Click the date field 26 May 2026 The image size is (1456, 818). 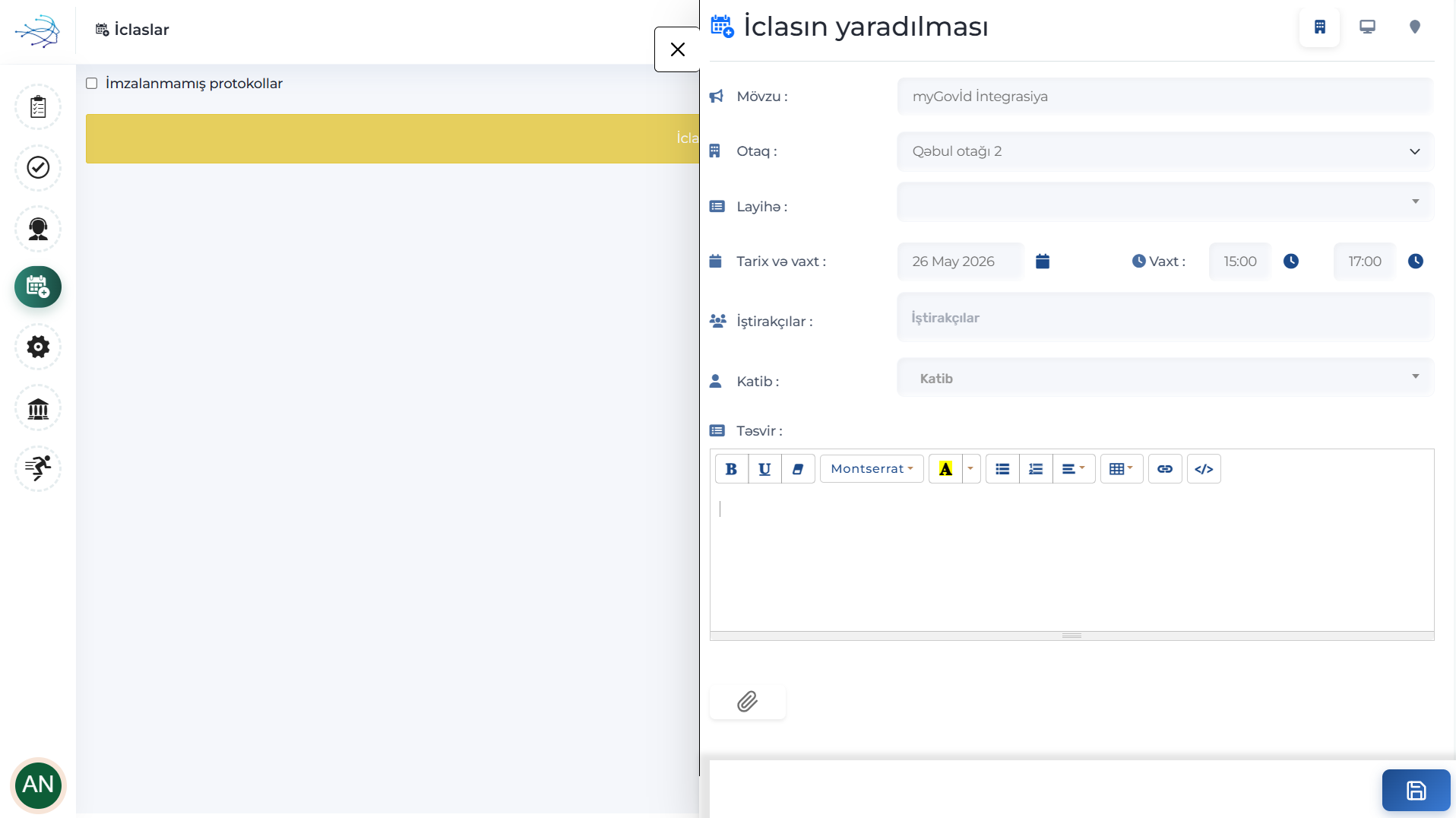pos(961,262)
